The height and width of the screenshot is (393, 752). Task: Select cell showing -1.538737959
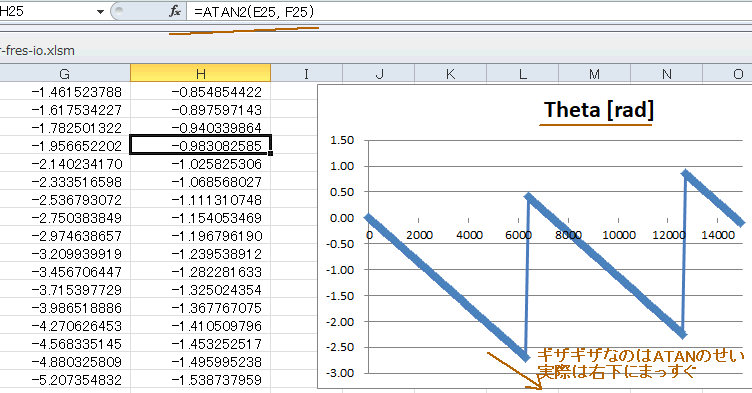[200, 380]
